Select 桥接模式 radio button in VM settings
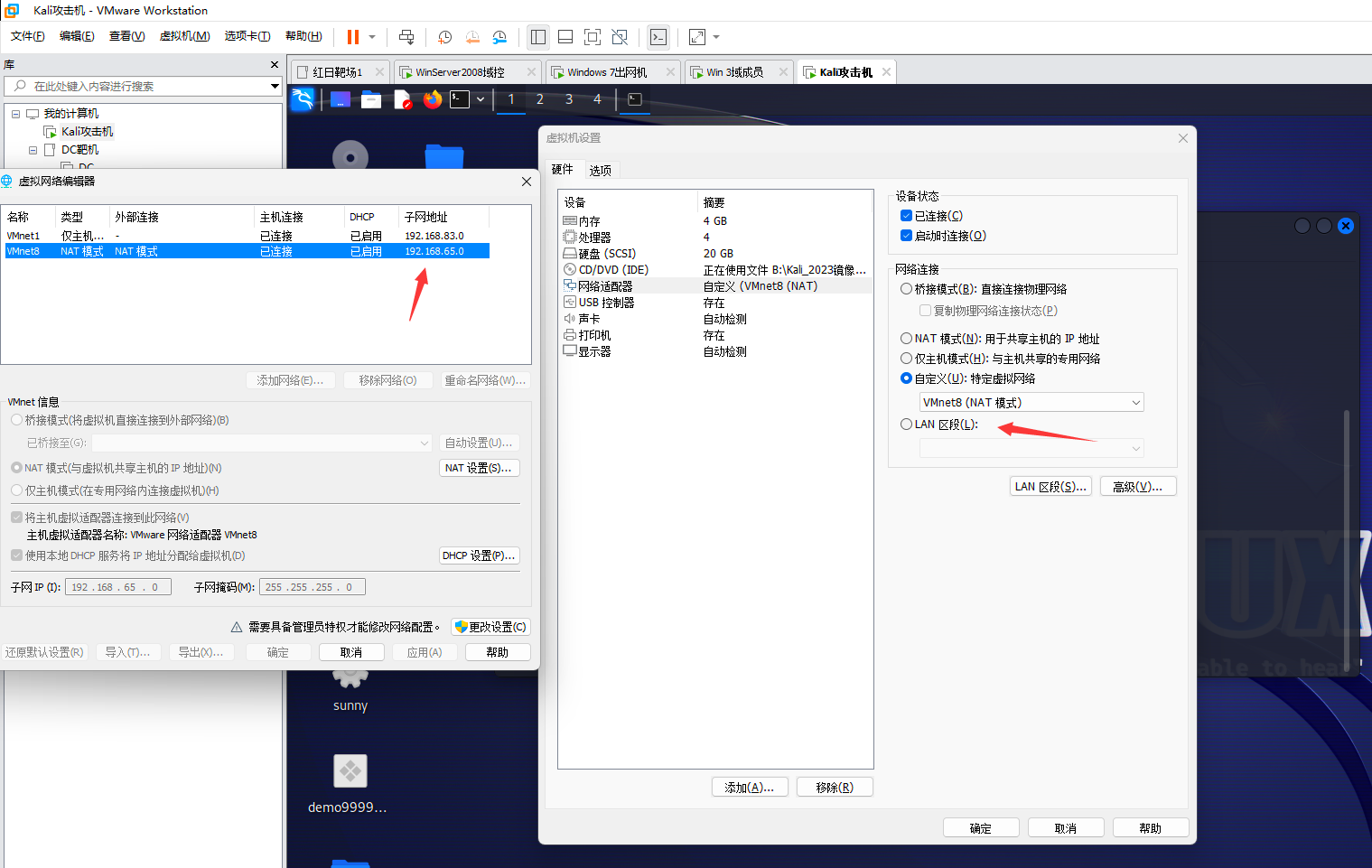 tap(906, 289)
